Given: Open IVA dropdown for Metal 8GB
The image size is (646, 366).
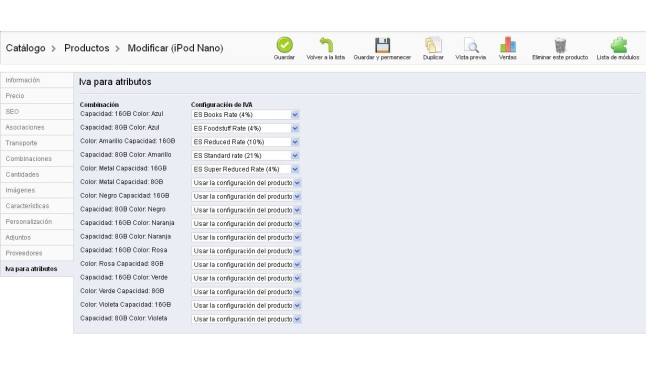Looking at the screenshot, I should [x=246, y=183].
